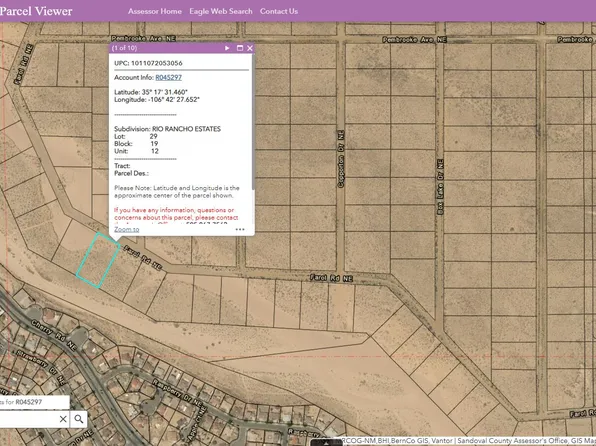Click the 'Copperton Dr NE' street label
This screenshot has width=596, height=446.
click(341, 159)
